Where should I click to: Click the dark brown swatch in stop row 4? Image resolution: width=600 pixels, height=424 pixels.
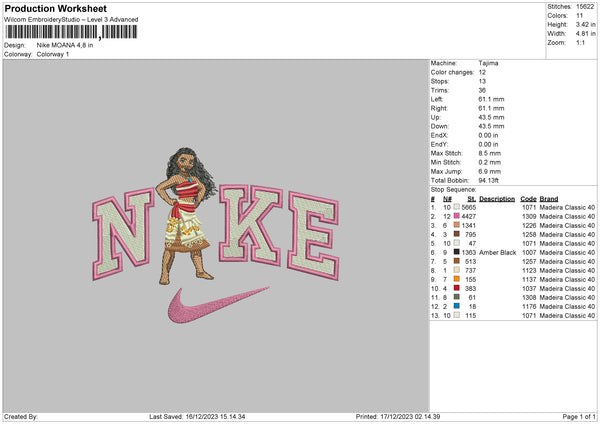click(x=457, y=234)
